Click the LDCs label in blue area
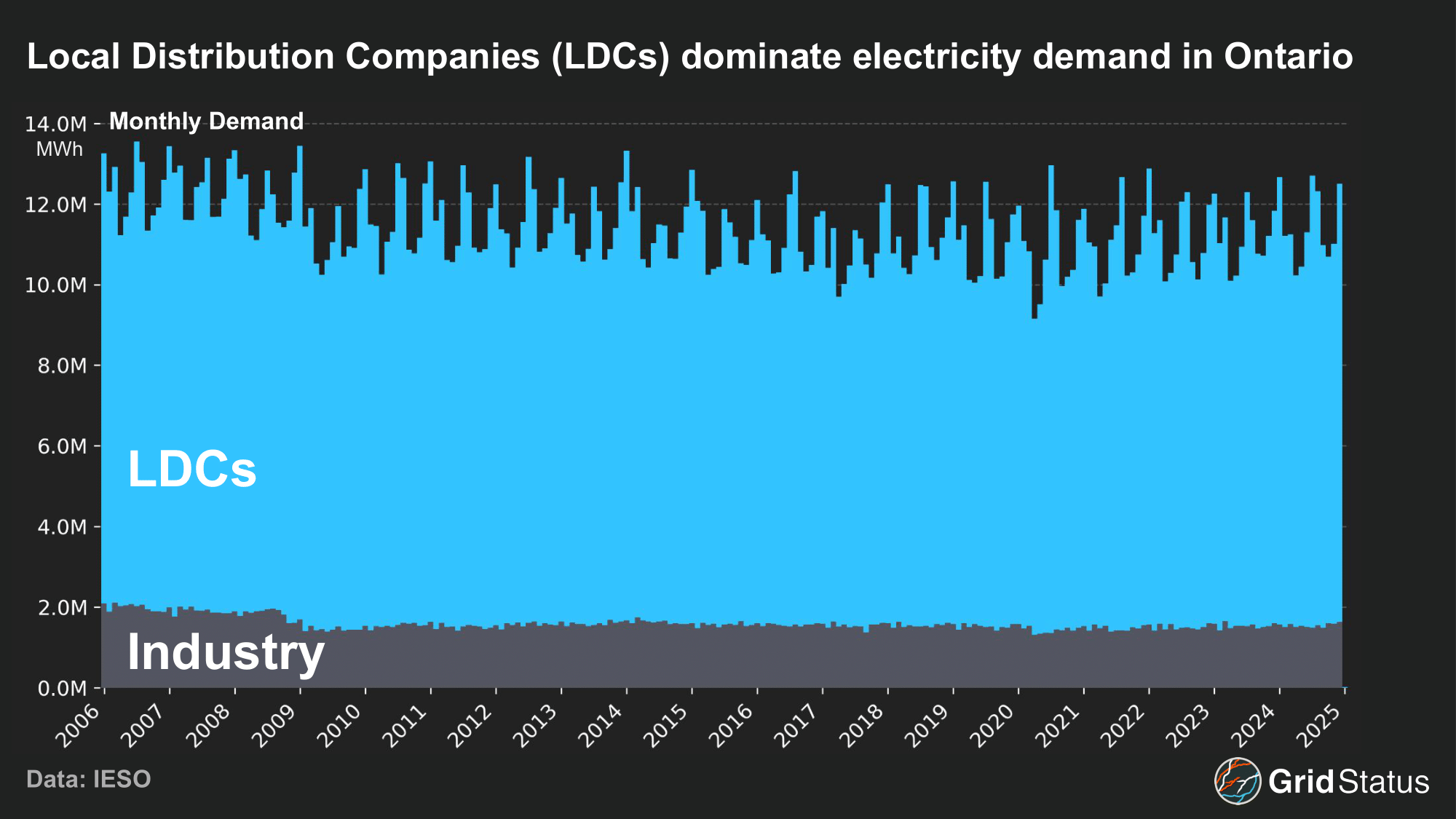 click(192, 469)
